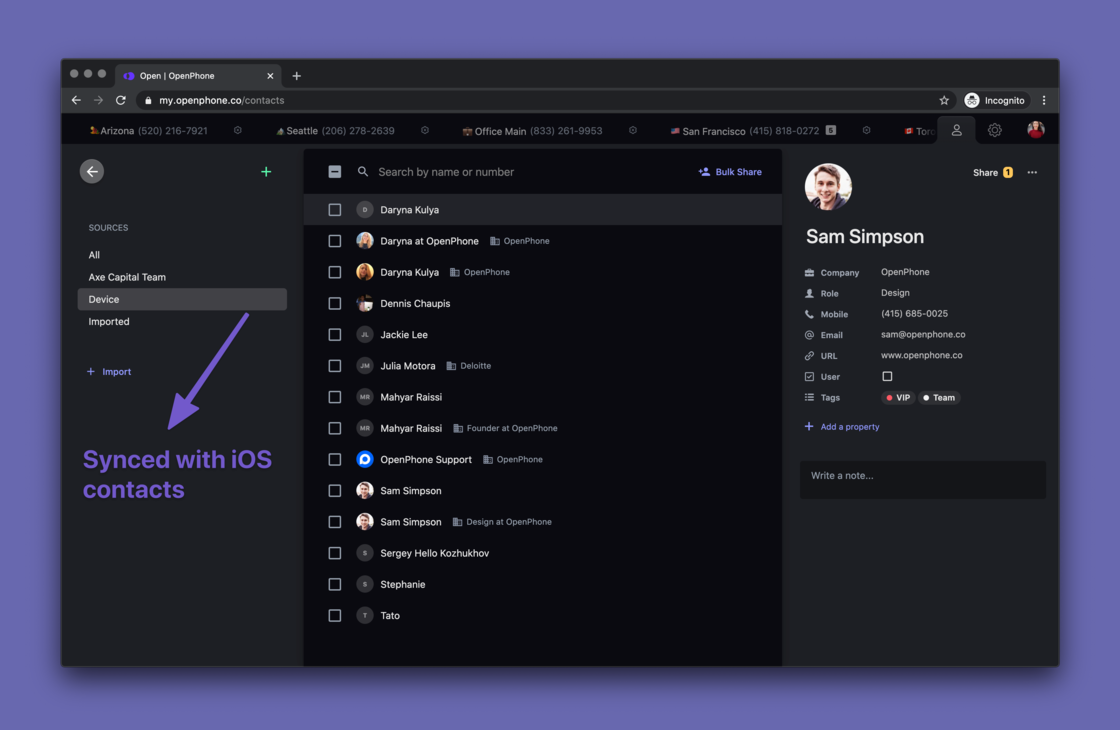Screen dimensions: 1120x730
Task: Click the Jackie Lee initials avatar
Action: point(365,334)
